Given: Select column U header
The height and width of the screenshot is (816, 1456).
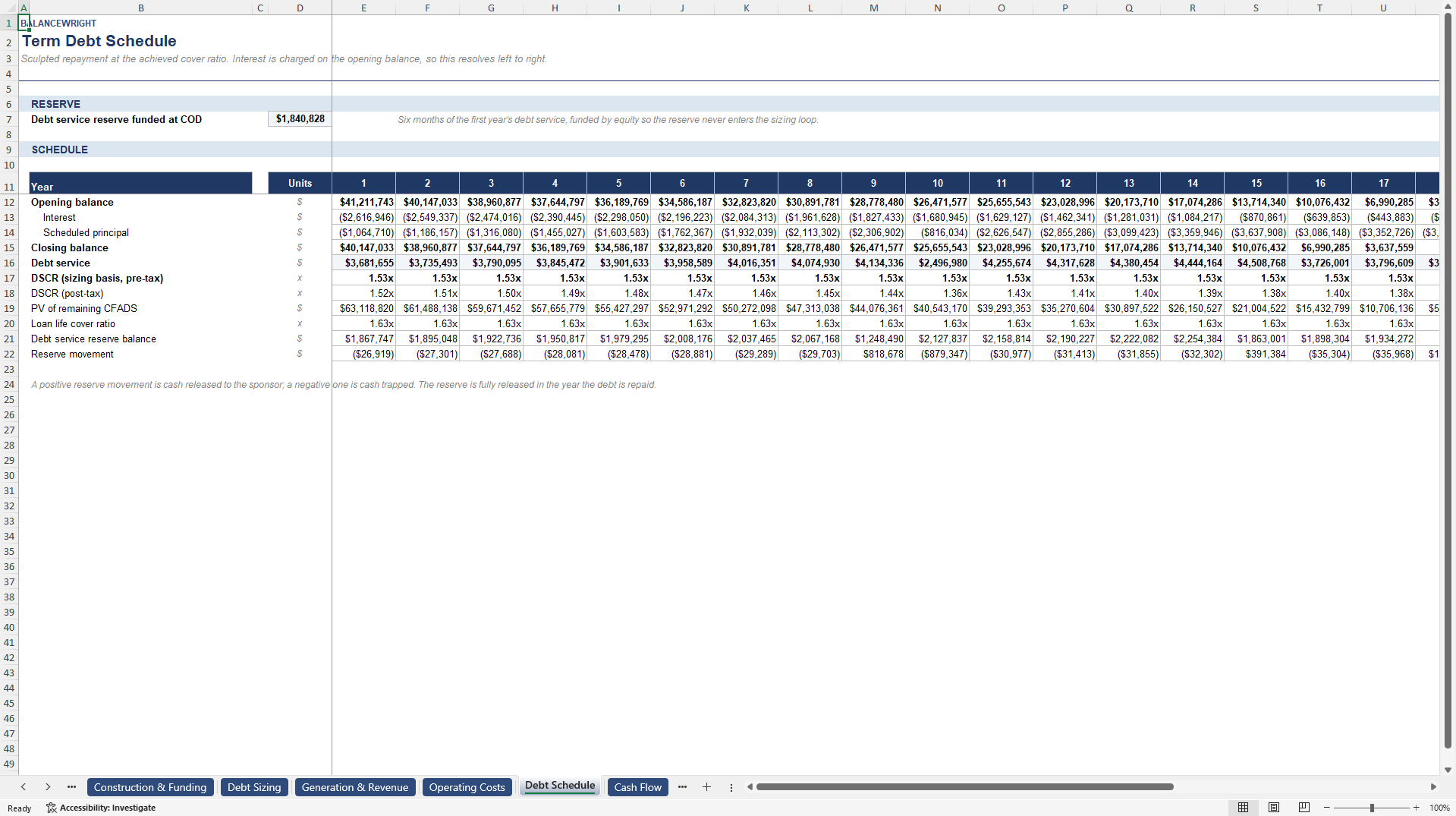Looking at the screenshot, I should [x=1383, y=8].
